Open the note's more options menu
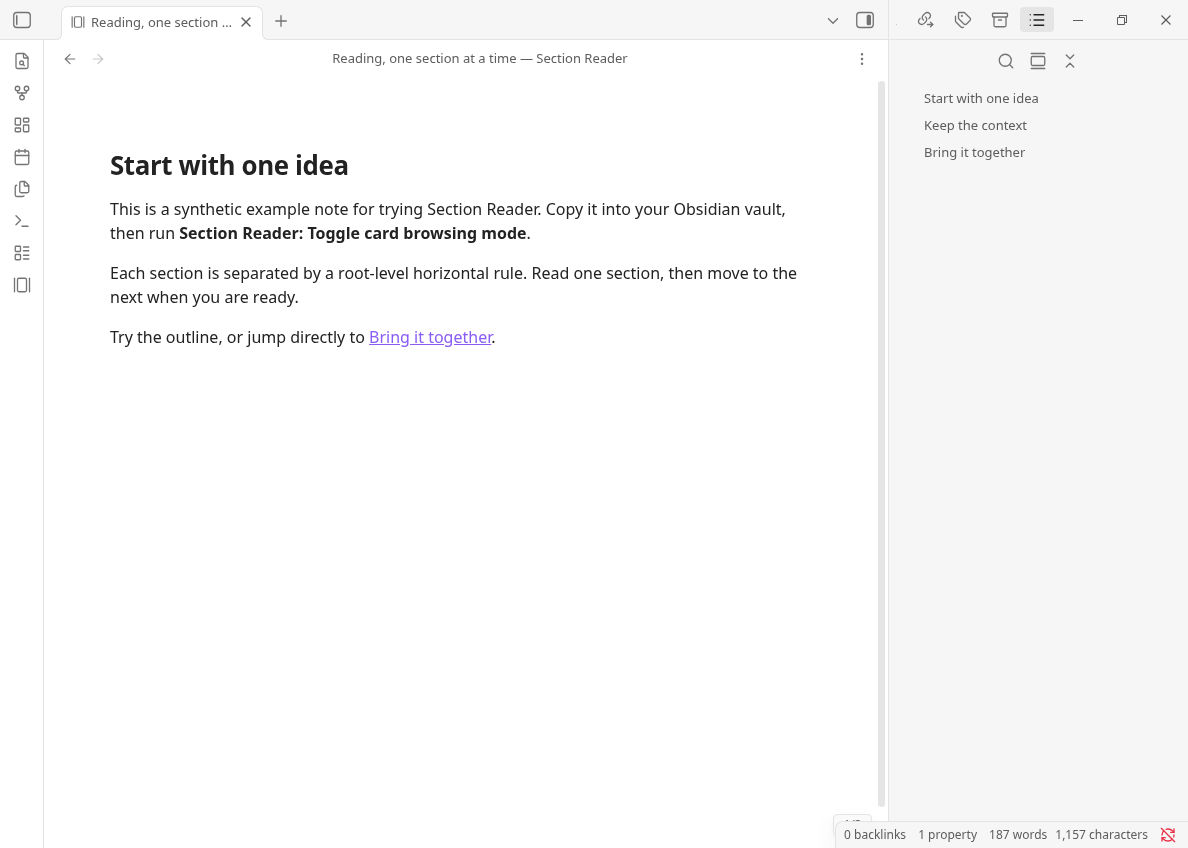The image size is (1188, 848). [x=861, y=59]
